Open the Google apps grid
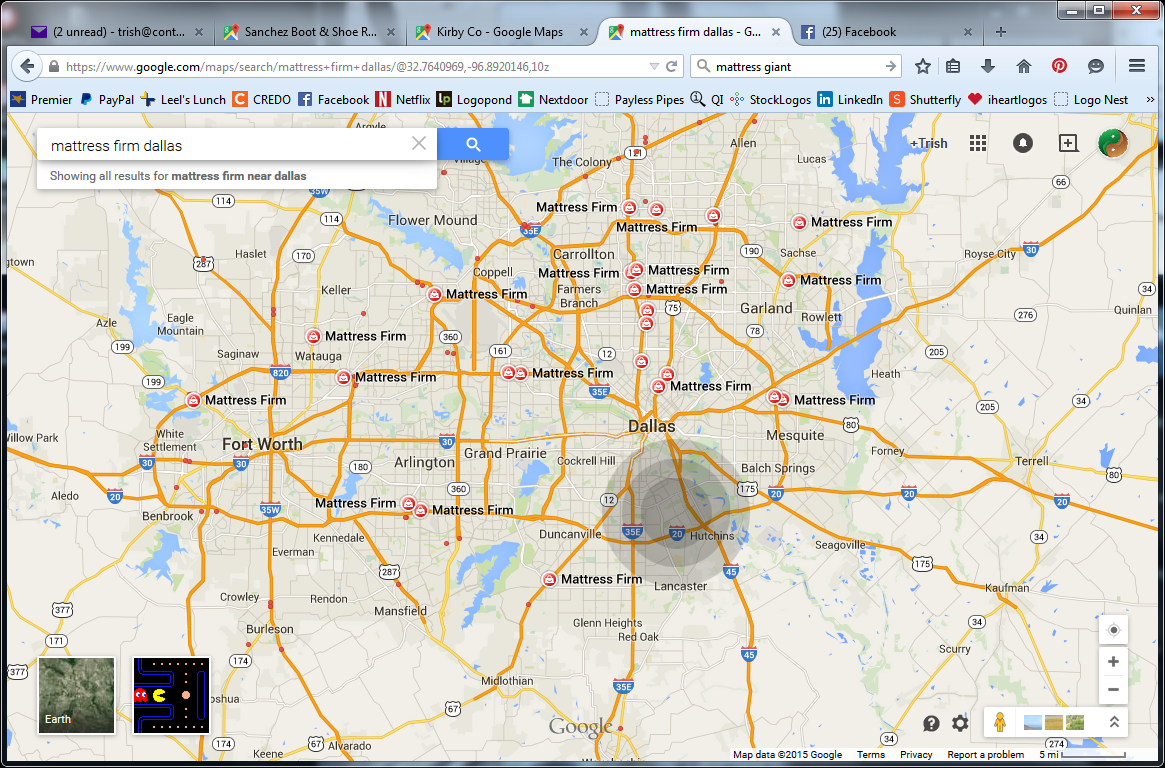Image resolution: width=1165 pixels, height=768 pixels. (x=978, y=143)
